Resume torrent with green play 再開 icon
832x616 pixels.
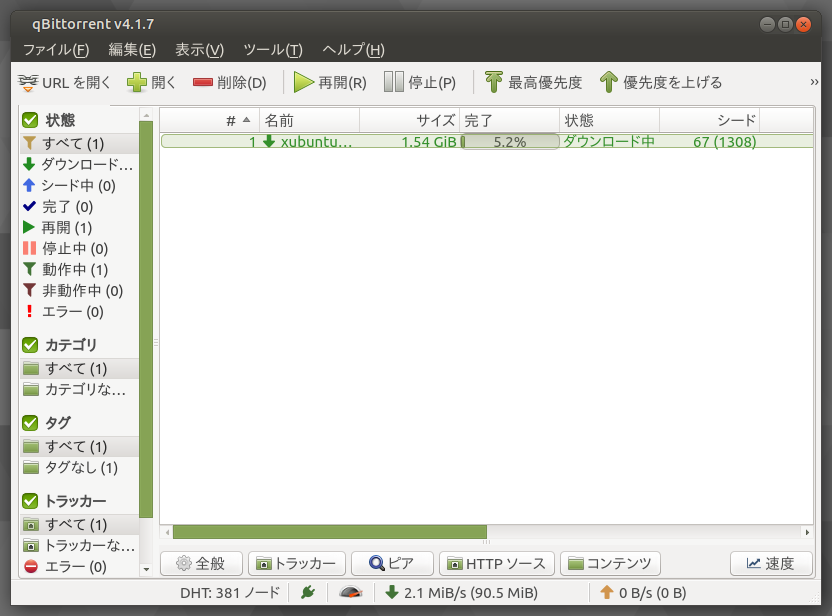tap(304, 82)
